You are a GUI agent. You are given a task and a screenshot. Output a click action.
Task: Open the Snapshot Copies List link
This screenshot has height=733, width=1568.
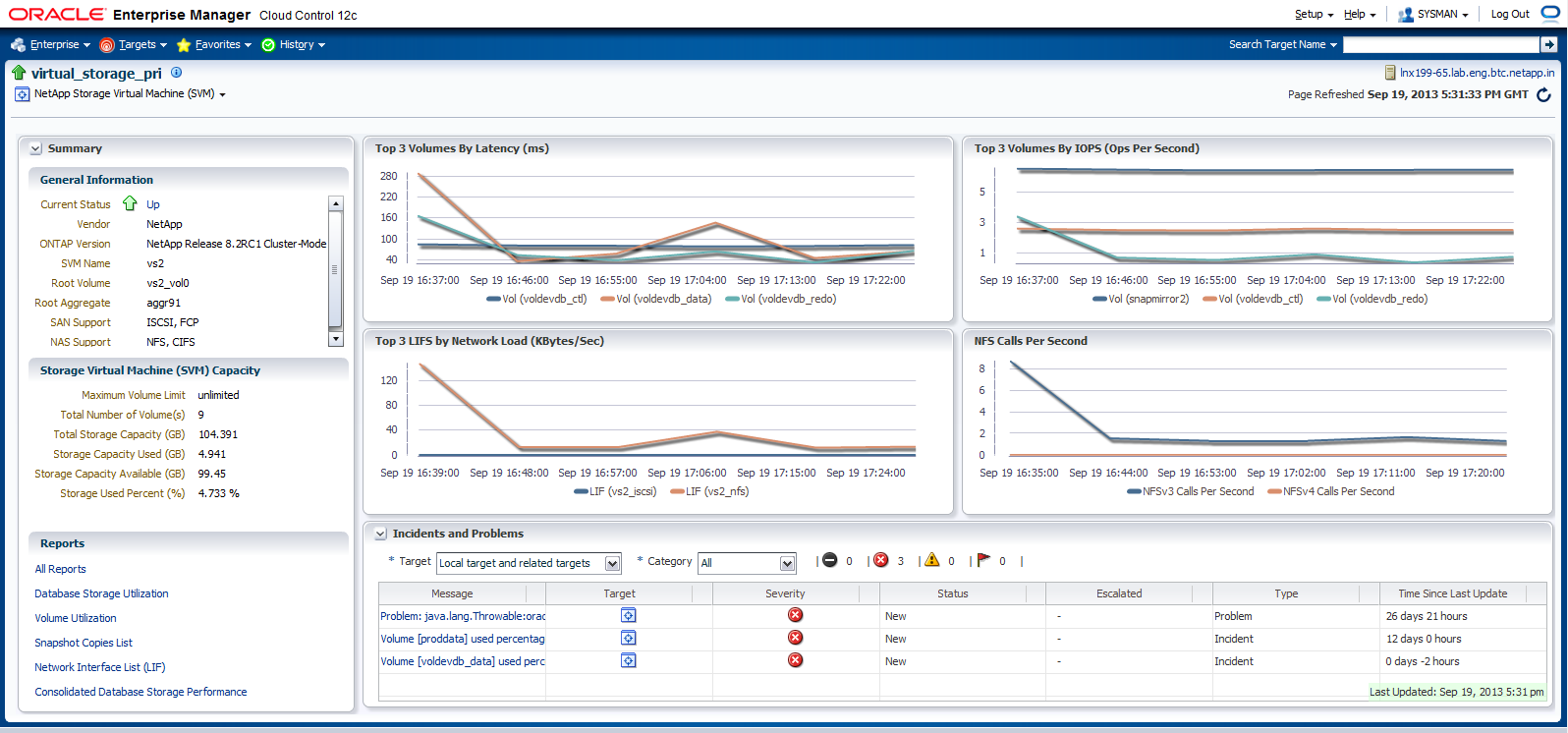(x=84, y=643)
